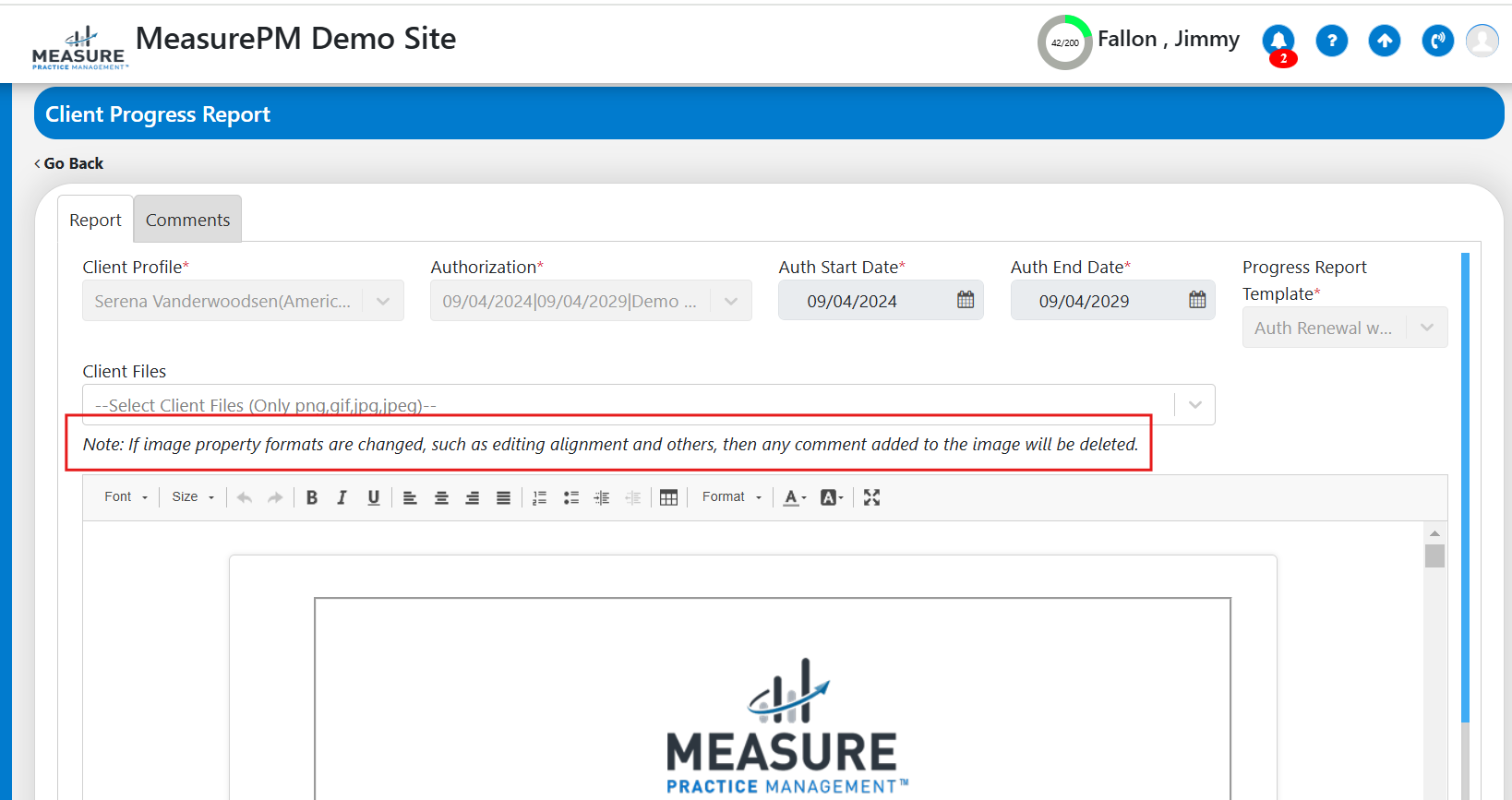Open Auth Start Date calendar picker
The height and width of the screenshot is (800, 1512).
966,300
